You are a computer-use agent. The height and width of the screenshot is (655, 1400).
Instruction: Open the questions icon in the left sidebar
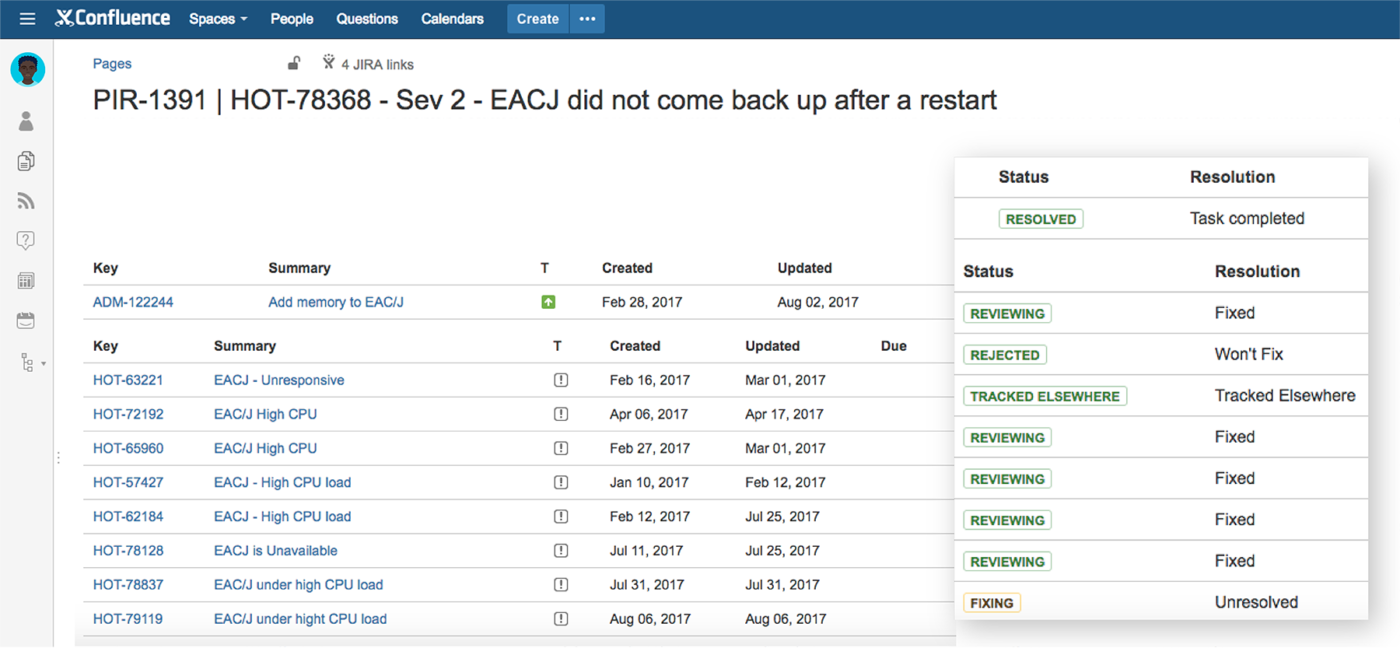[x=25, y=240]
